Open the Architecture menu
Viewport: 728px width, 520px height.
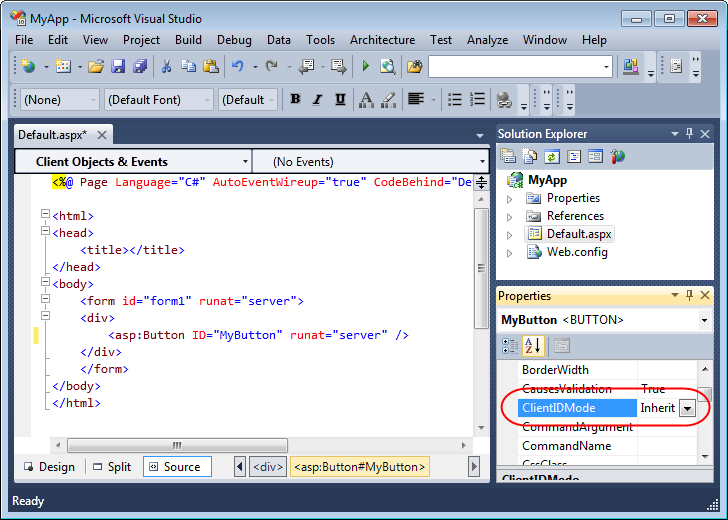[x=382, y=40]
